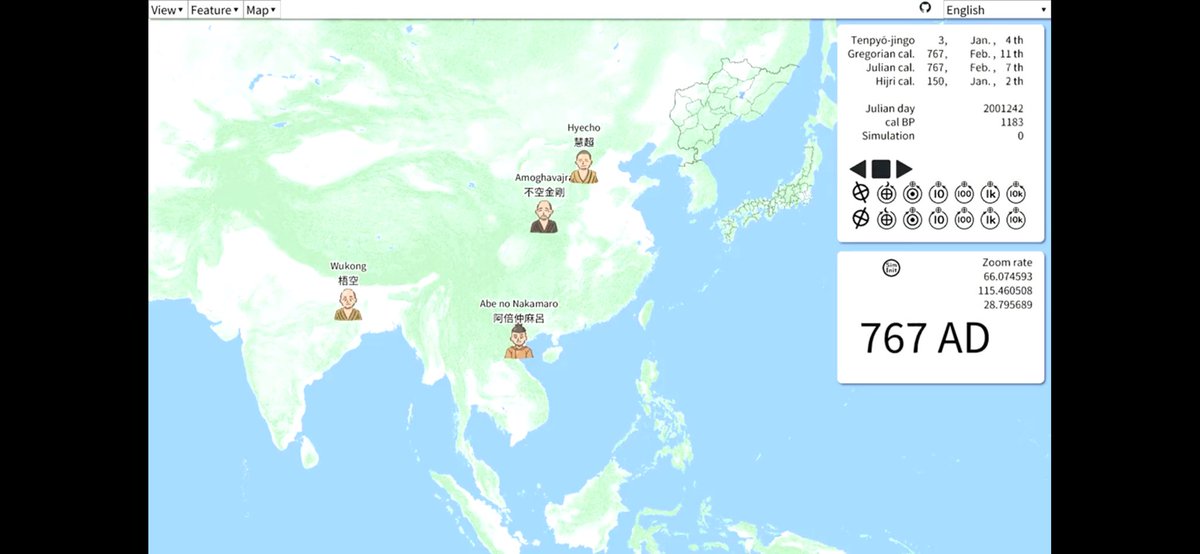The height and width of the screenshot is (554, 1200).
Task: Click the upper-row concentric-circle step icon
Action: [x=912, y=192]
